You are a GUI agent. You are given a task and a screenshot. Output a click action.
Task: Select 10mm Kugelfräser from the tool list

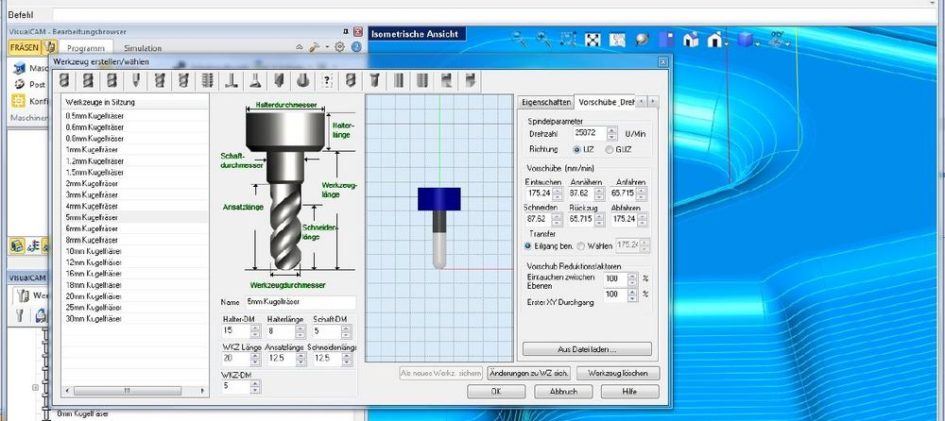pyautogui.click(x=89, y=250)
